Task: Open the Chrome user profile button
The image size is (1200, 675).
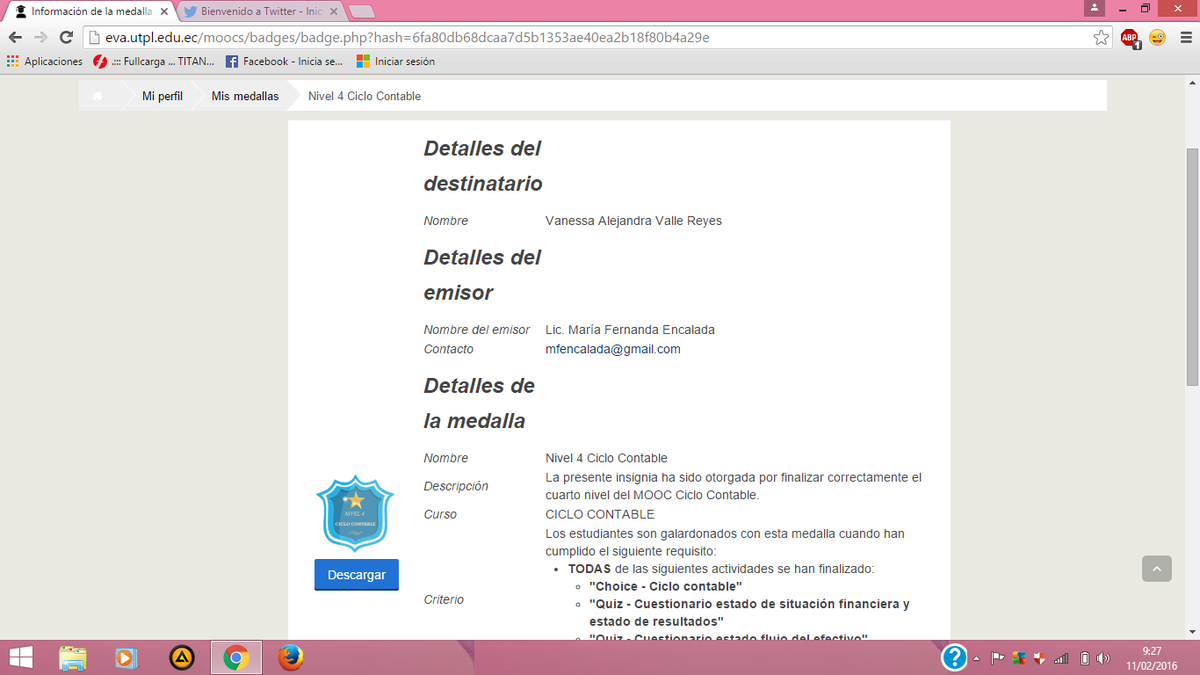Action: pos(1094,8)
